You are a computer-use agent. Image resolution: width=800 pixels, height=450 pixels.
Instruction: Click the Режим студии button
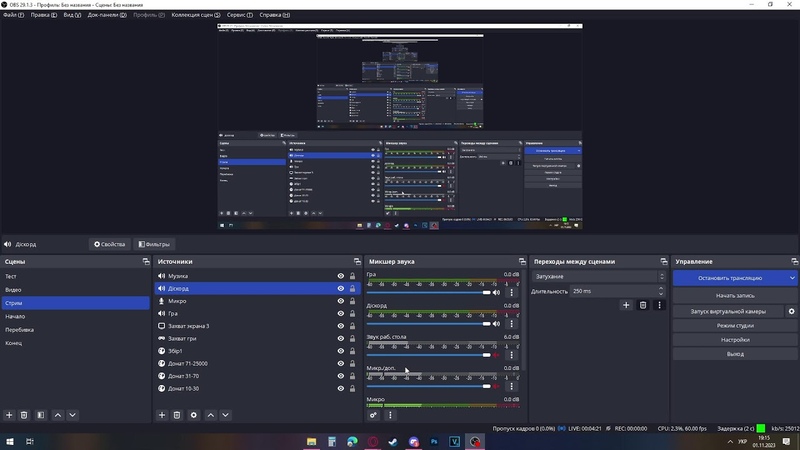734,325
